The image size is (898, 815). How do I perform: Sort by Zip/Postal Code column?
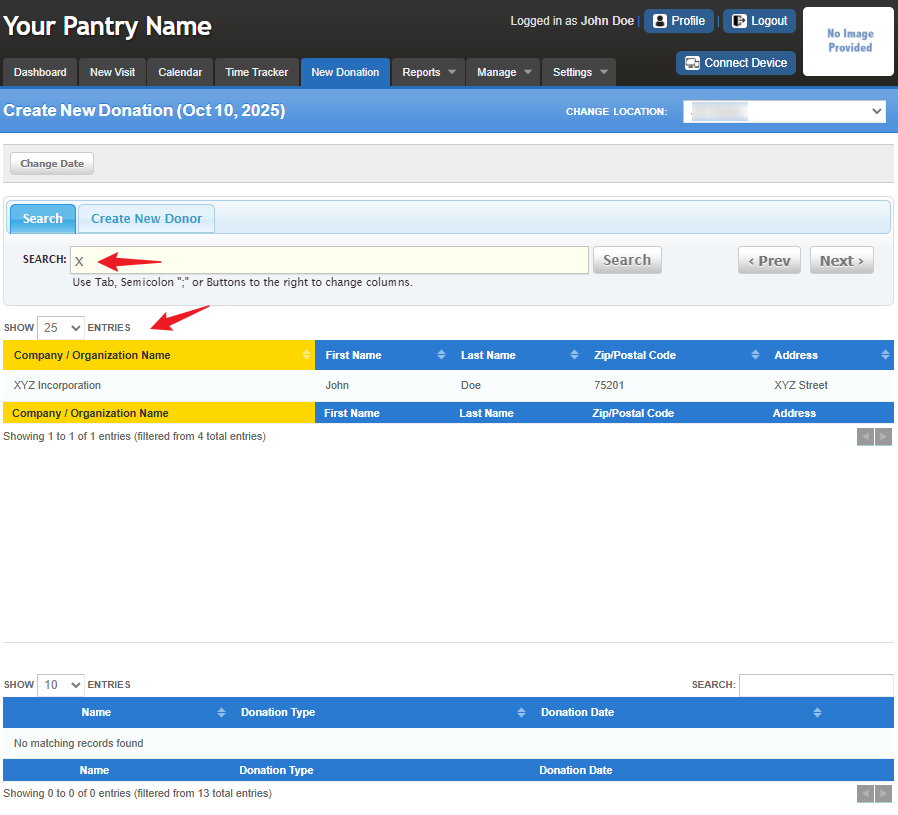pyautogui.click(x=674, y=355)
